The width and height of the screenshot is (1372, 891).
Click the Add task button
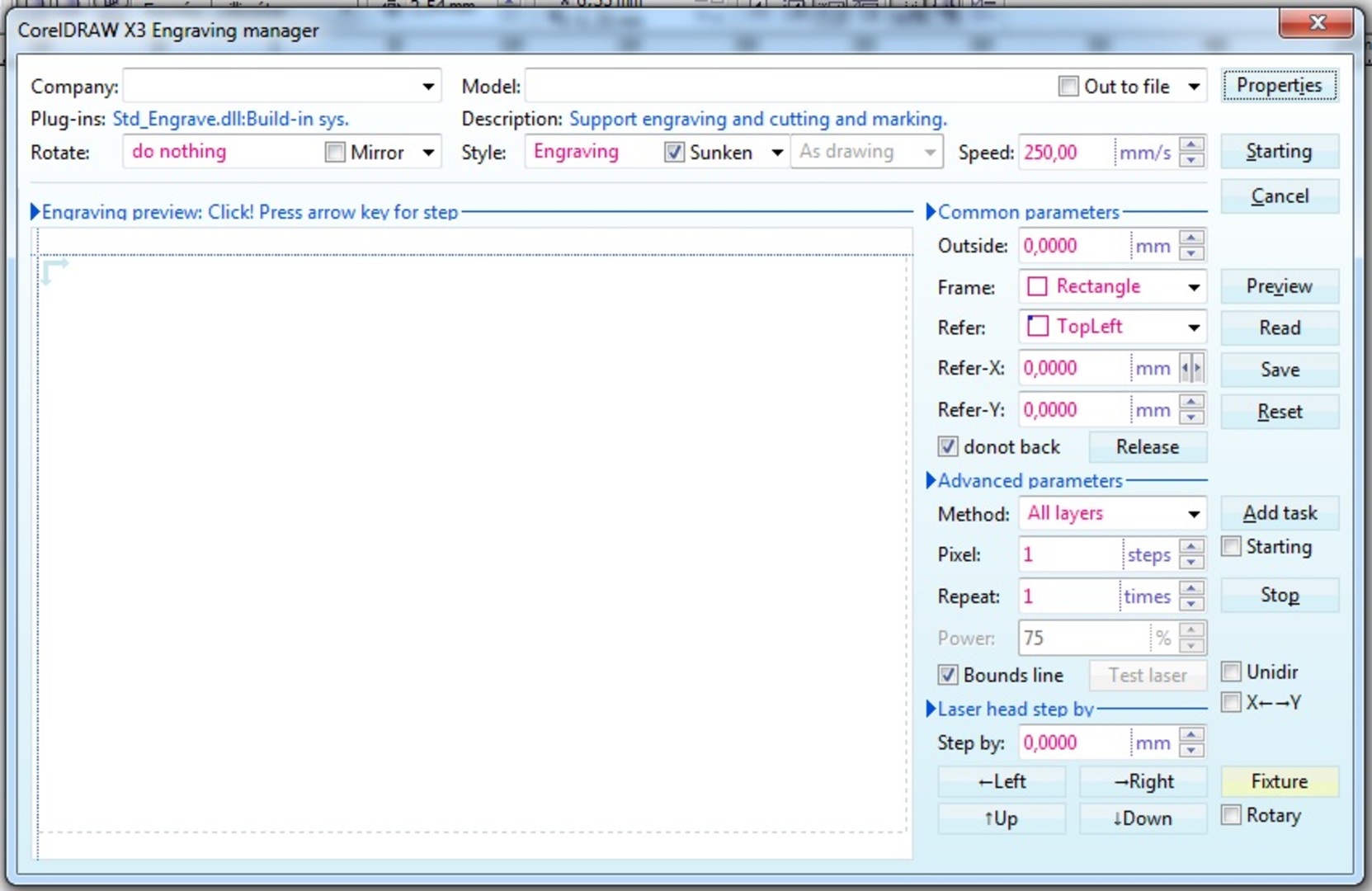coord(1280,513)
